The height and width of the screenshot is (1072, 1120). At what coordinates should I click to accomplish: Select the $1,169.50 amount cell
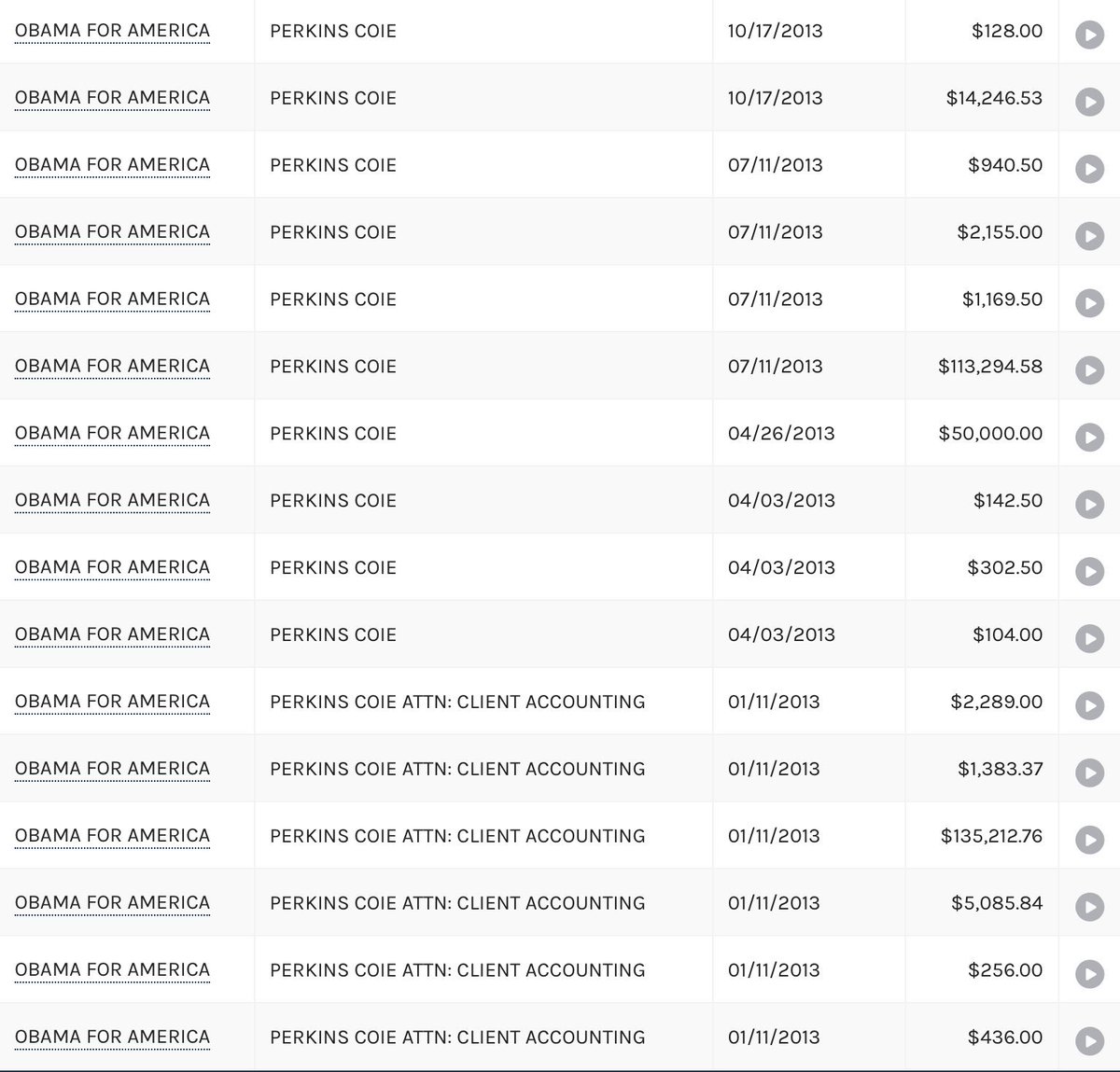click(981, 299)
